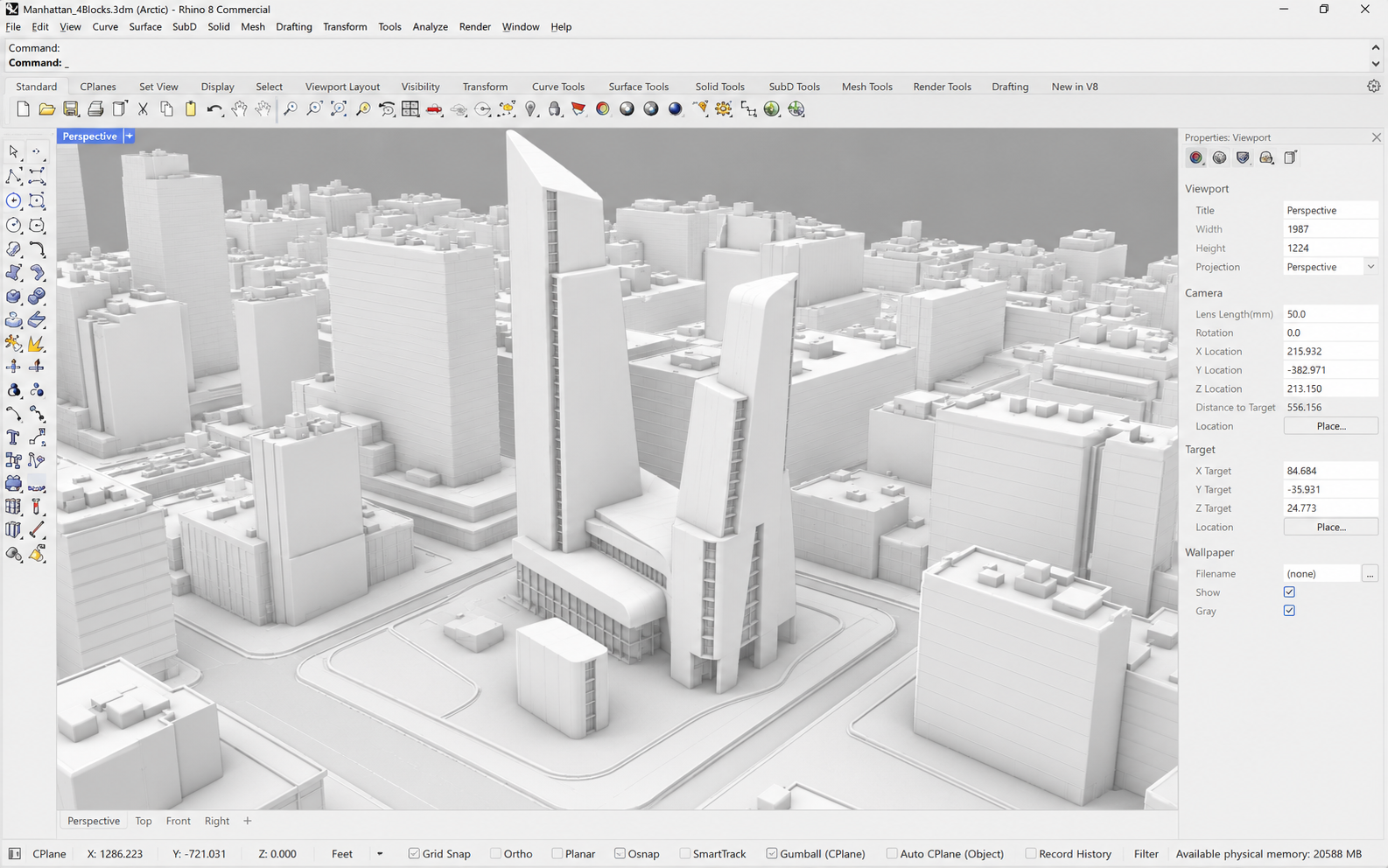Browse wallpaper filename with ellipsis button
This screenshot has width=1388, height=868.
click(1370, 574)
